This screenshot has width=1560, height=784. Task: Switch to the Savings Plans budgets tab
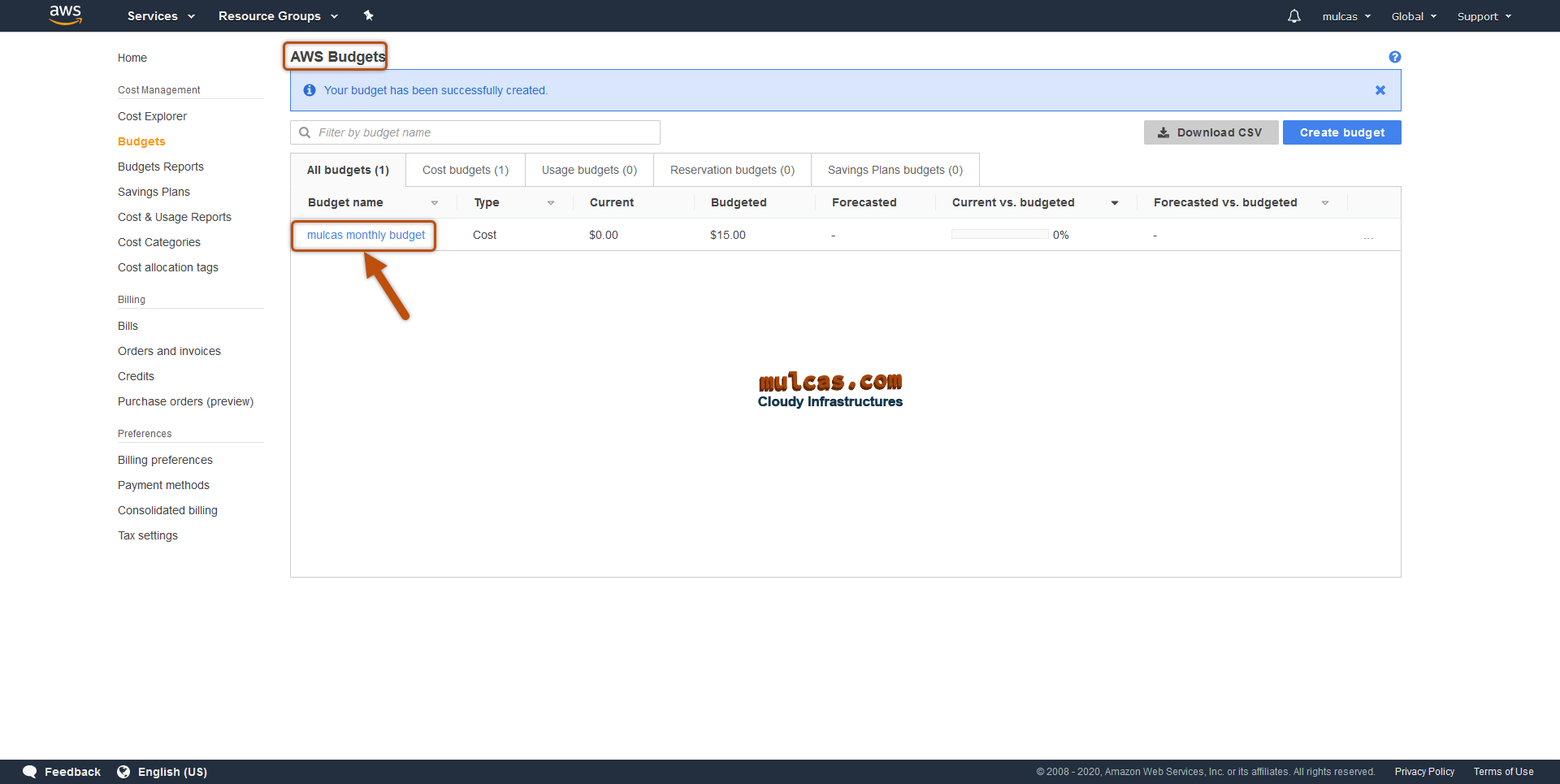(x=895, y=170)
